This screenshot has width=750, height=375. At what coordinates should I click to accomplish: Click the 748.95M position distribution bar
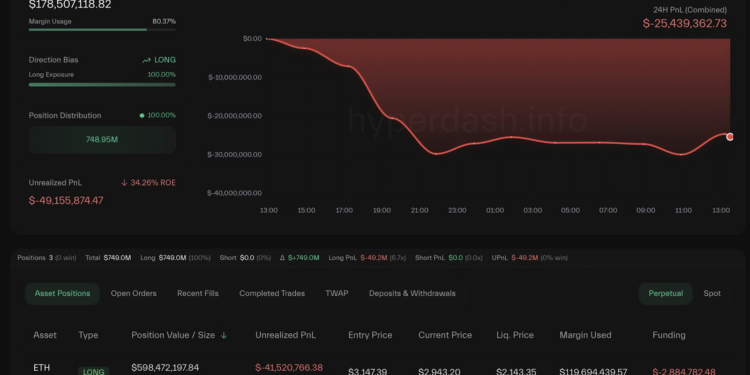pos(102,140)
